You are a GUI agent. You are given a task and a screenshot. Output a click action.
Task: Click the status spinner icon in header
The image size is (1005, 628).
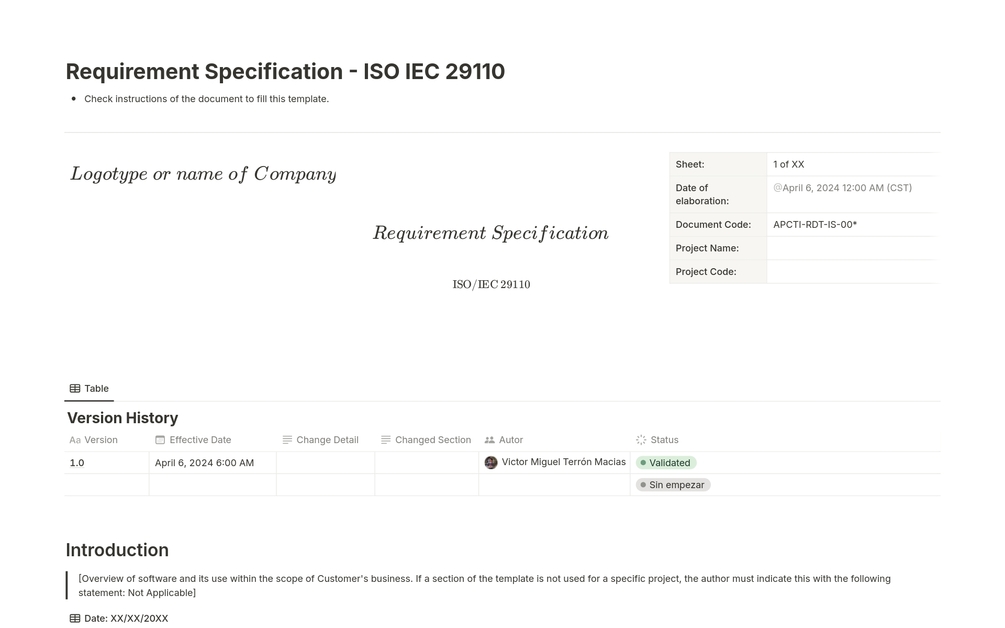tap(641, 440)
